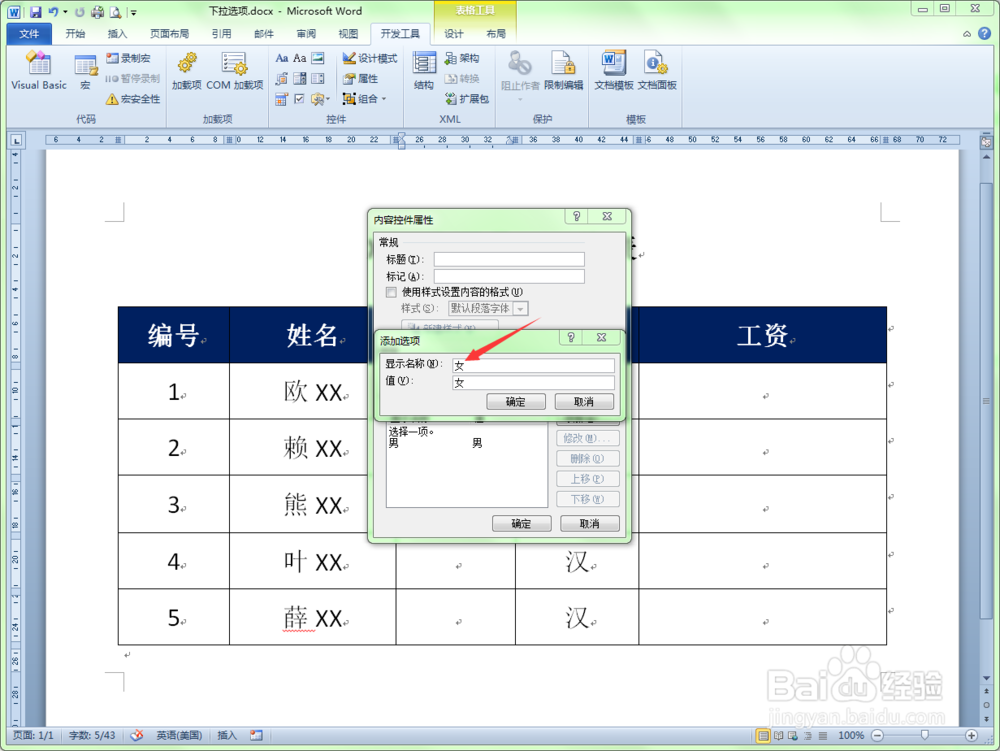
Task: Open the spelling check status icon
Action: 136,735
